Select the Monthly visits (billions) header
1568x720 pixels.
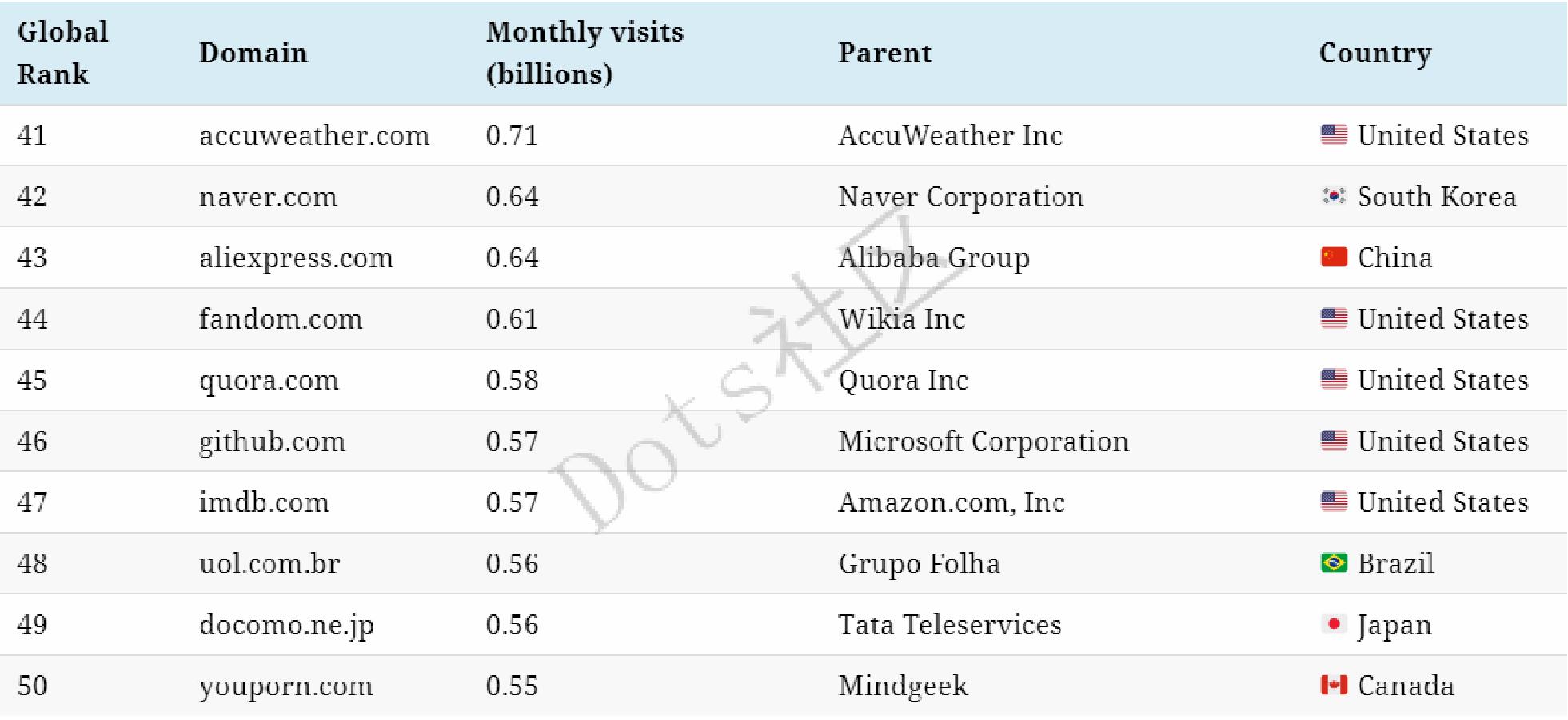click(585, 53)
